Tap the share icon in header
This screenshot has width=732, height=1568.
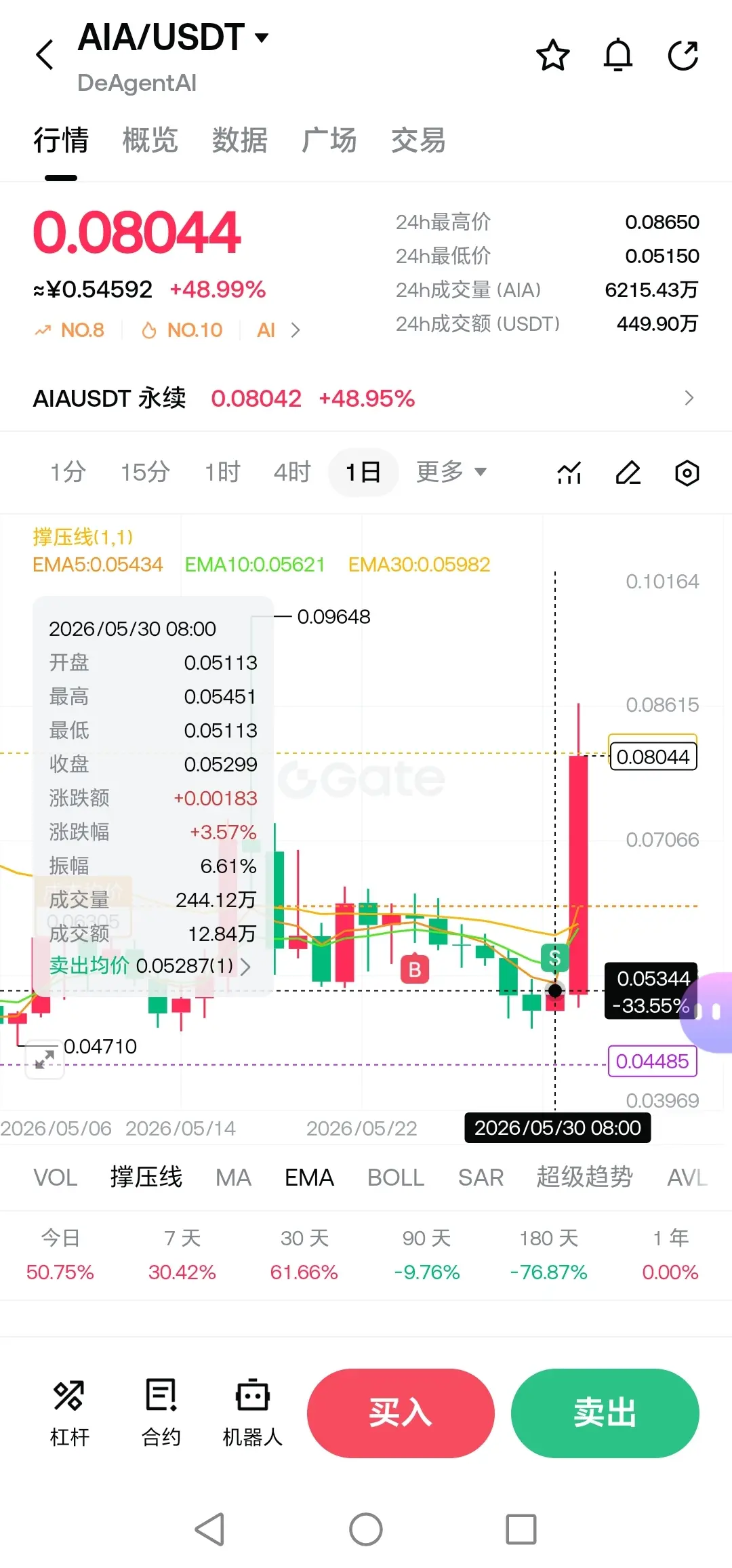pyautogui.click(x=683, y=55)
